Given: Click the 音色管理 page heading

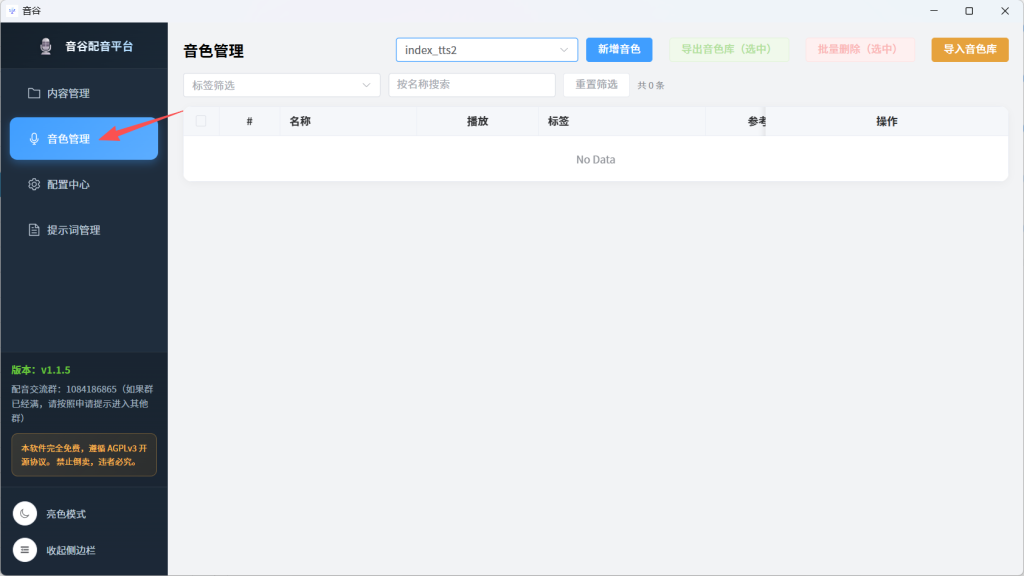Looking at the screenshot, I should pyautogui.click(x=214, y=51).
